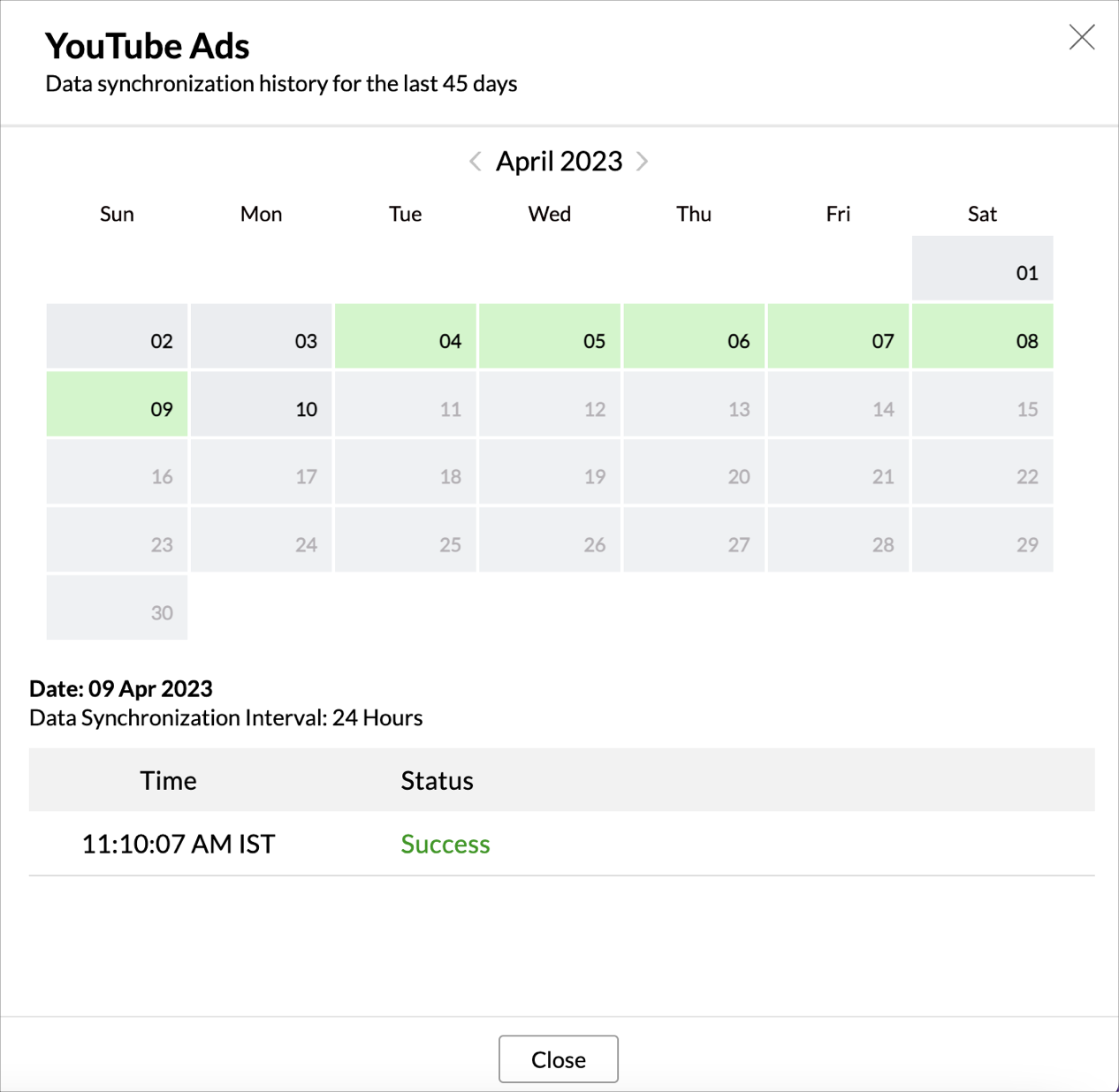1119x1092 pixels.
Task: Select disabled date April 11
Action: pos(406,405)
